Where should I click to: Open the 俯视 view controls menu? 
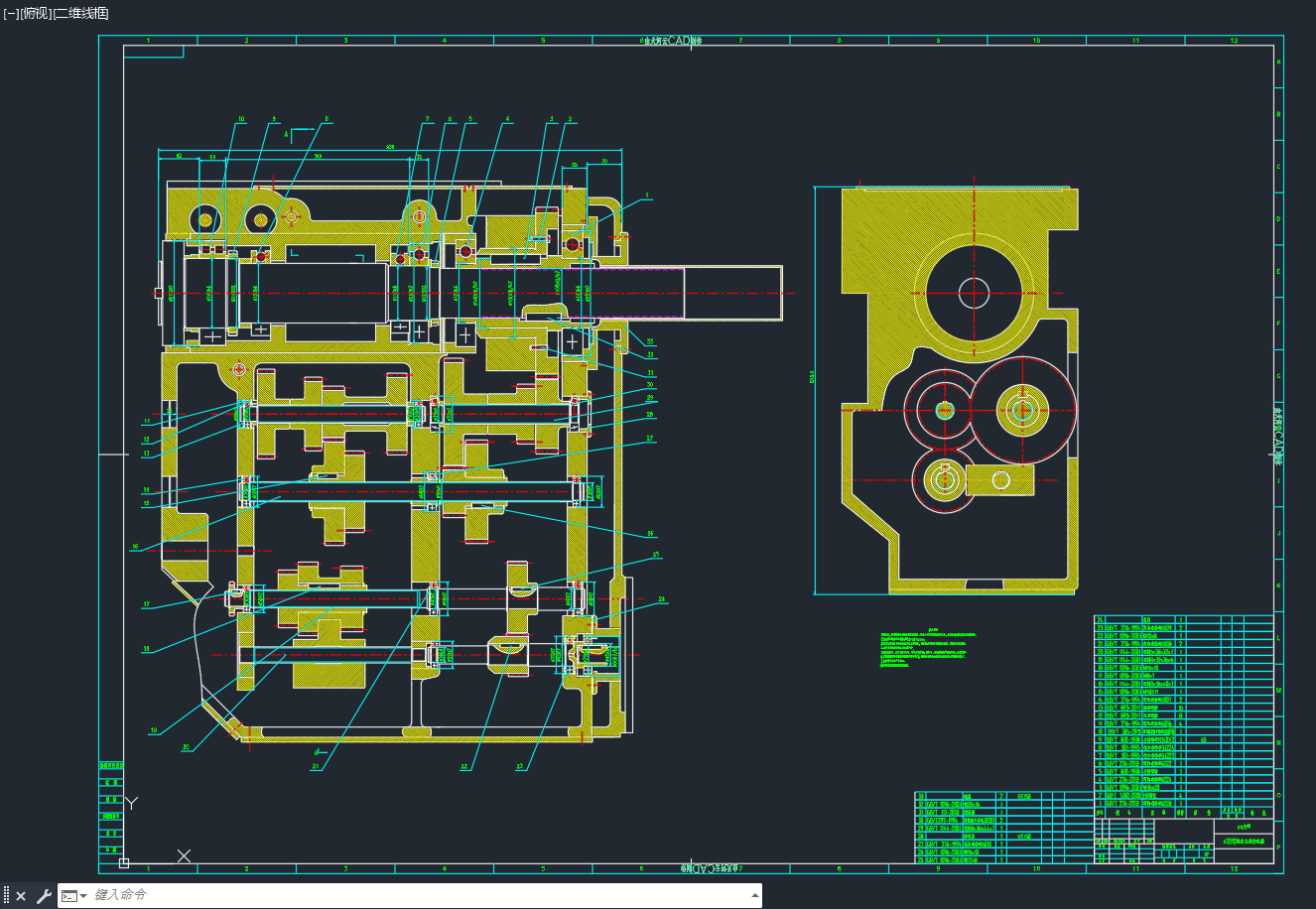35,13
